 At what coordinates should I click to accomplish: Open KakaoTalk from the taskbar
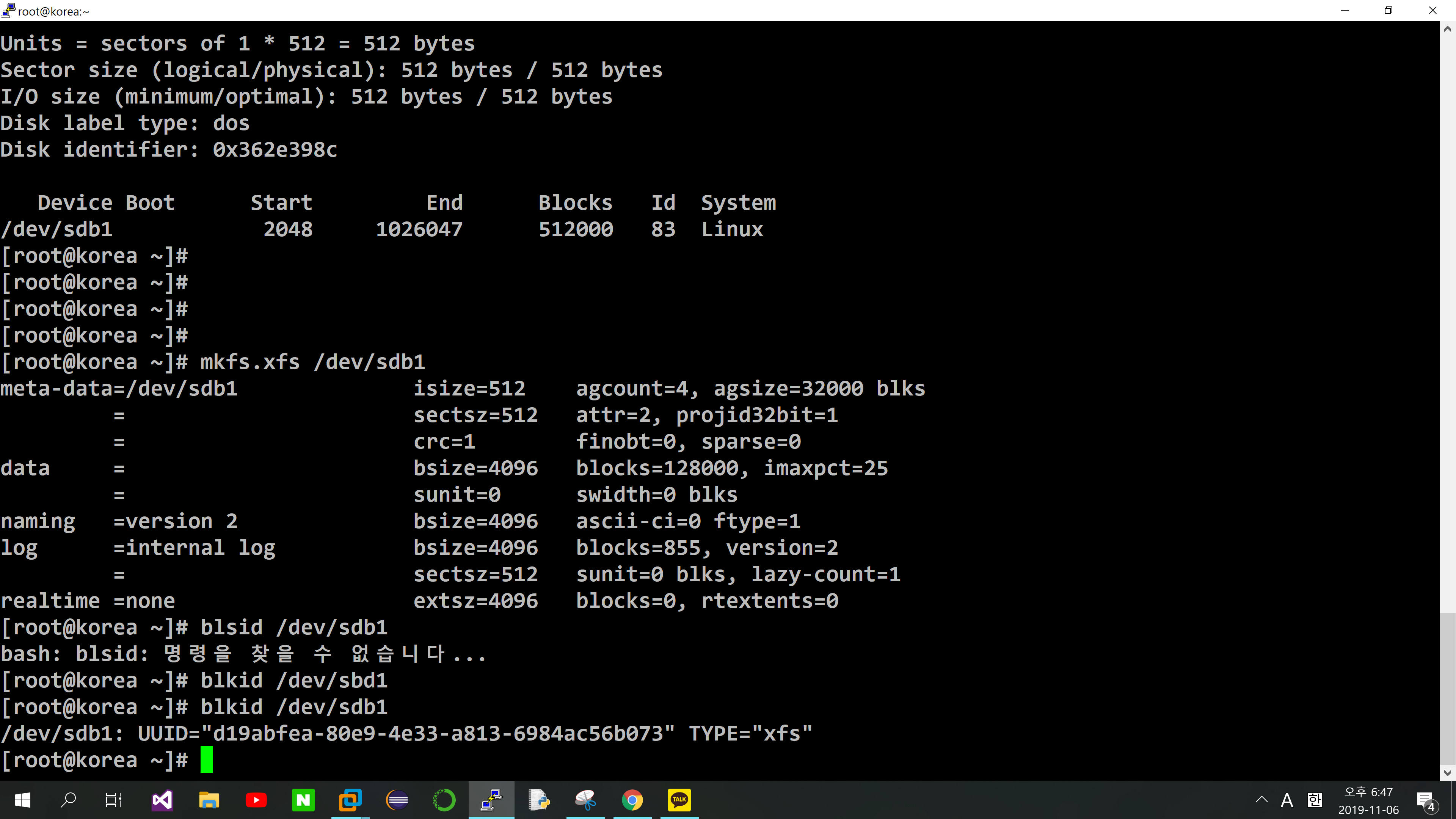click(679, 800)
